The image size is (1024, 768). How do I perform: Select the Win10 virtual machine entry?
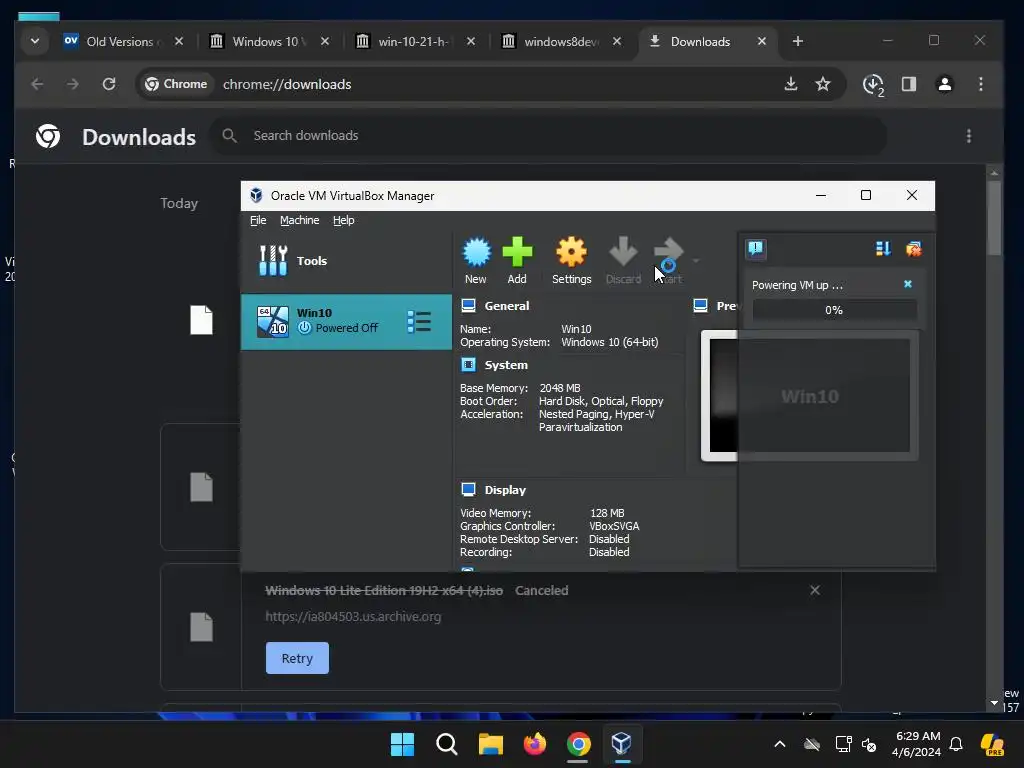(346, 321)
